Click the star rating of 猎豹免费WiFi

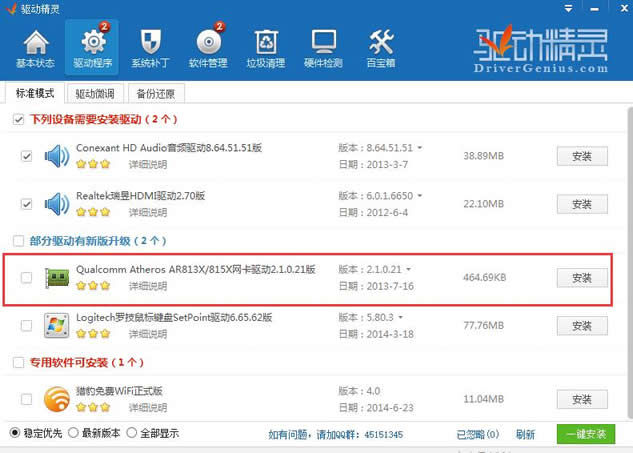[x=93, y=407]
